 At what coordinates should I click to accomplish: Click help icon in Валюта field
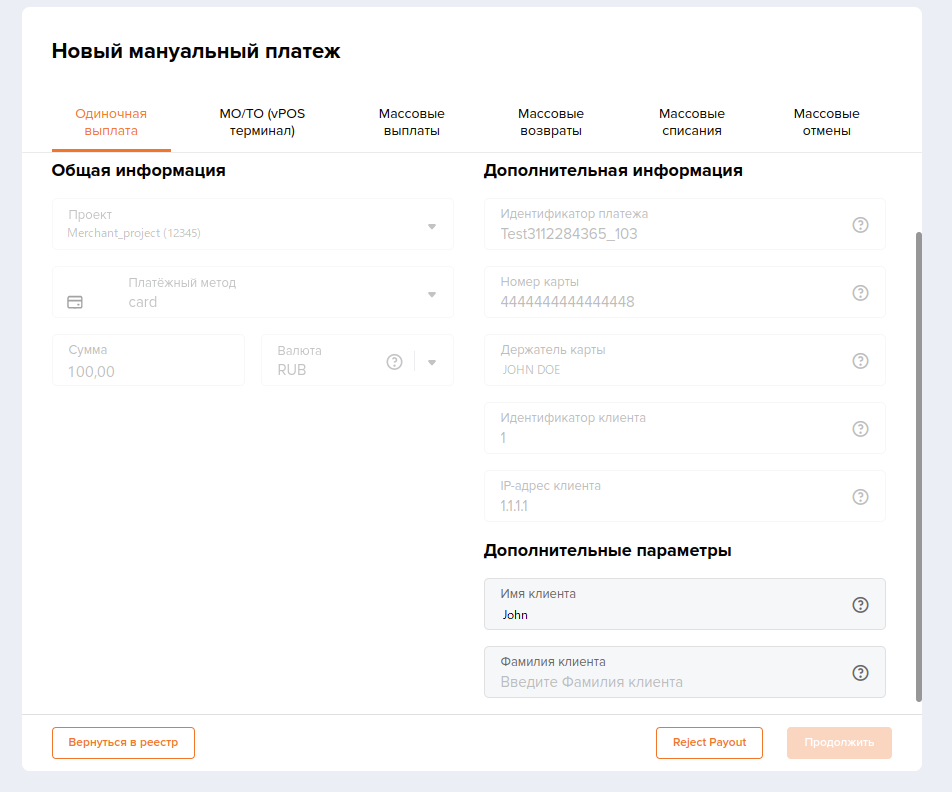point(394,362)
